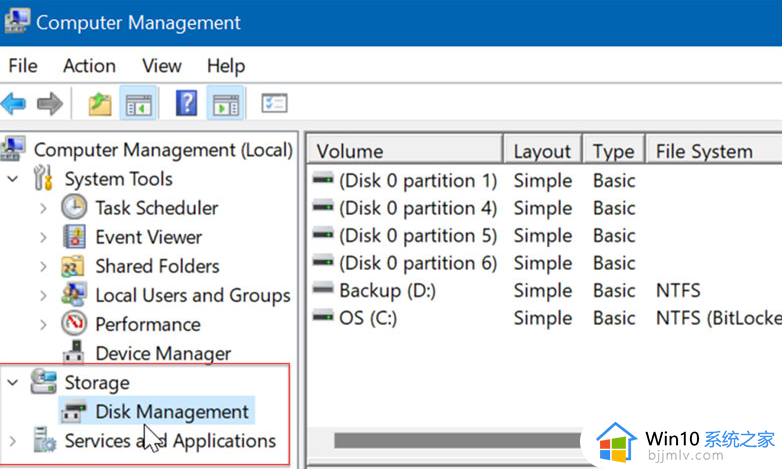
Task: Click the Event Viewer icon
Action: pyautogui.click(x=74, y=236)
